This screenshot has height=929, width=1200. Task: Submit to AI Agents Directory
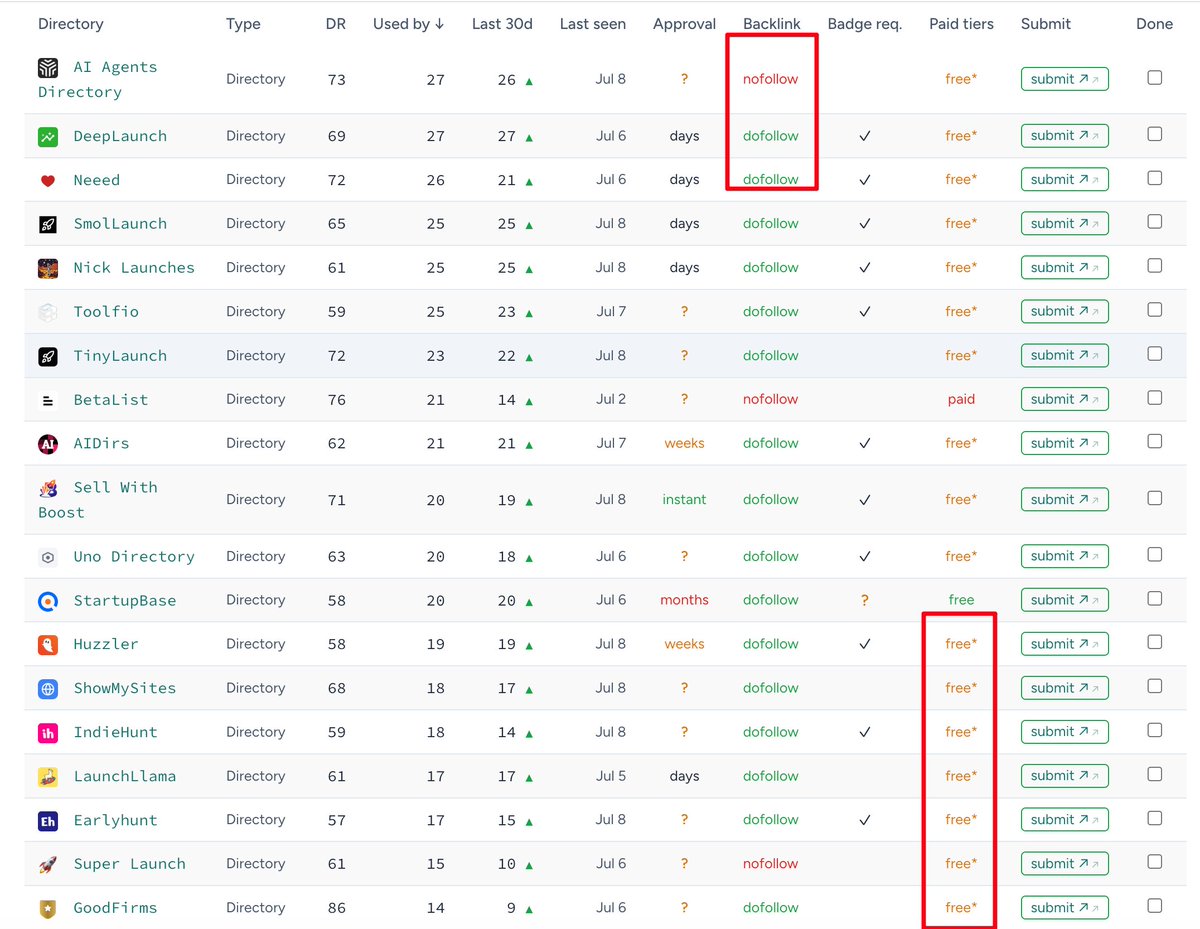click(x=1064, y=79)
